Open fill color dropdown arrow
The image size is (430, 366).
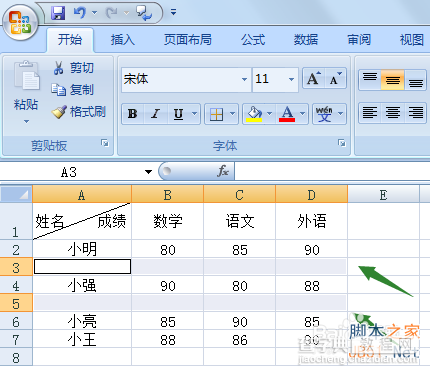point(269,114)
